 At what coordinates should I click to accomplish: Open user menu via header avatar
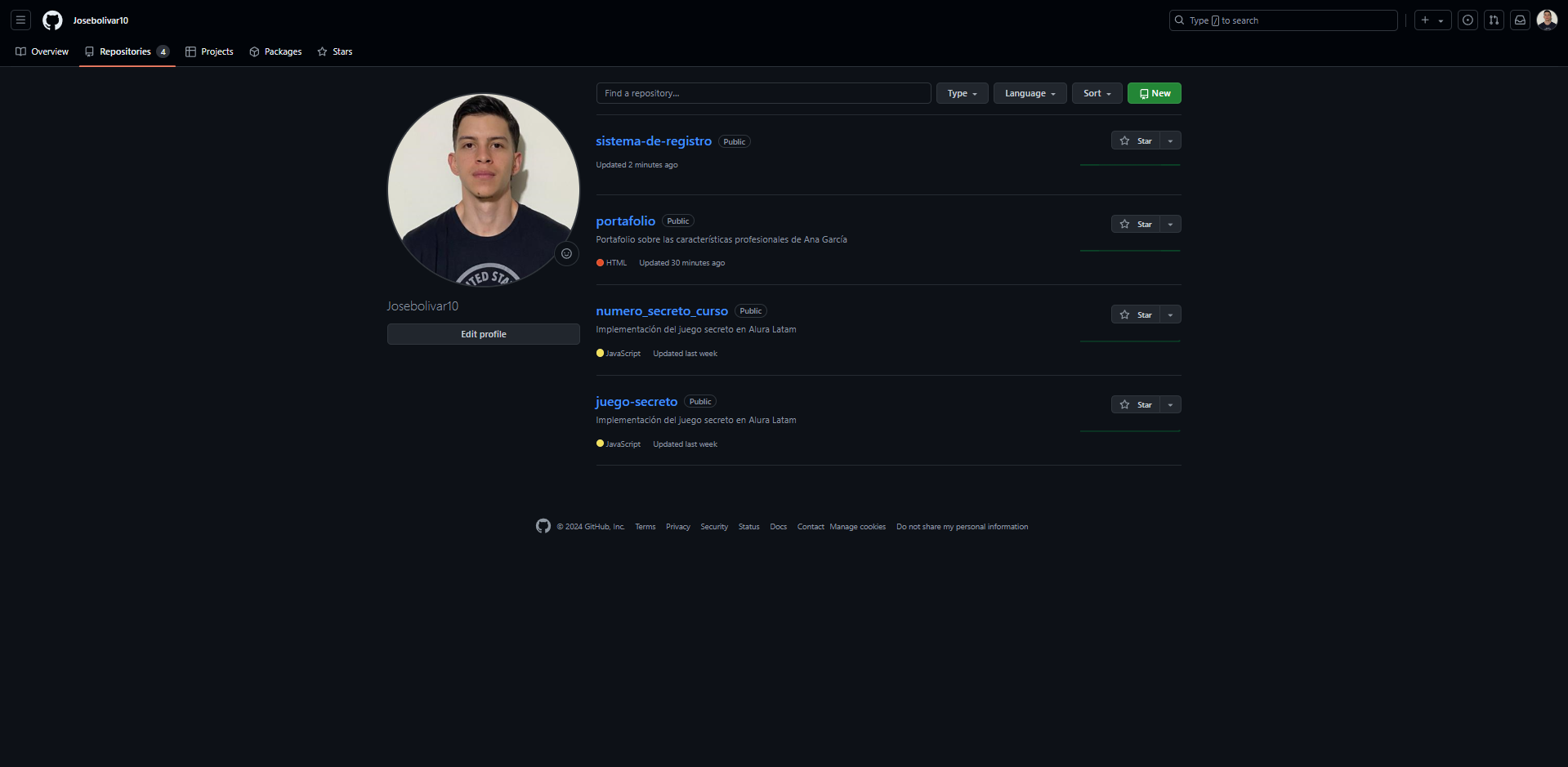tap(1547, 20)
